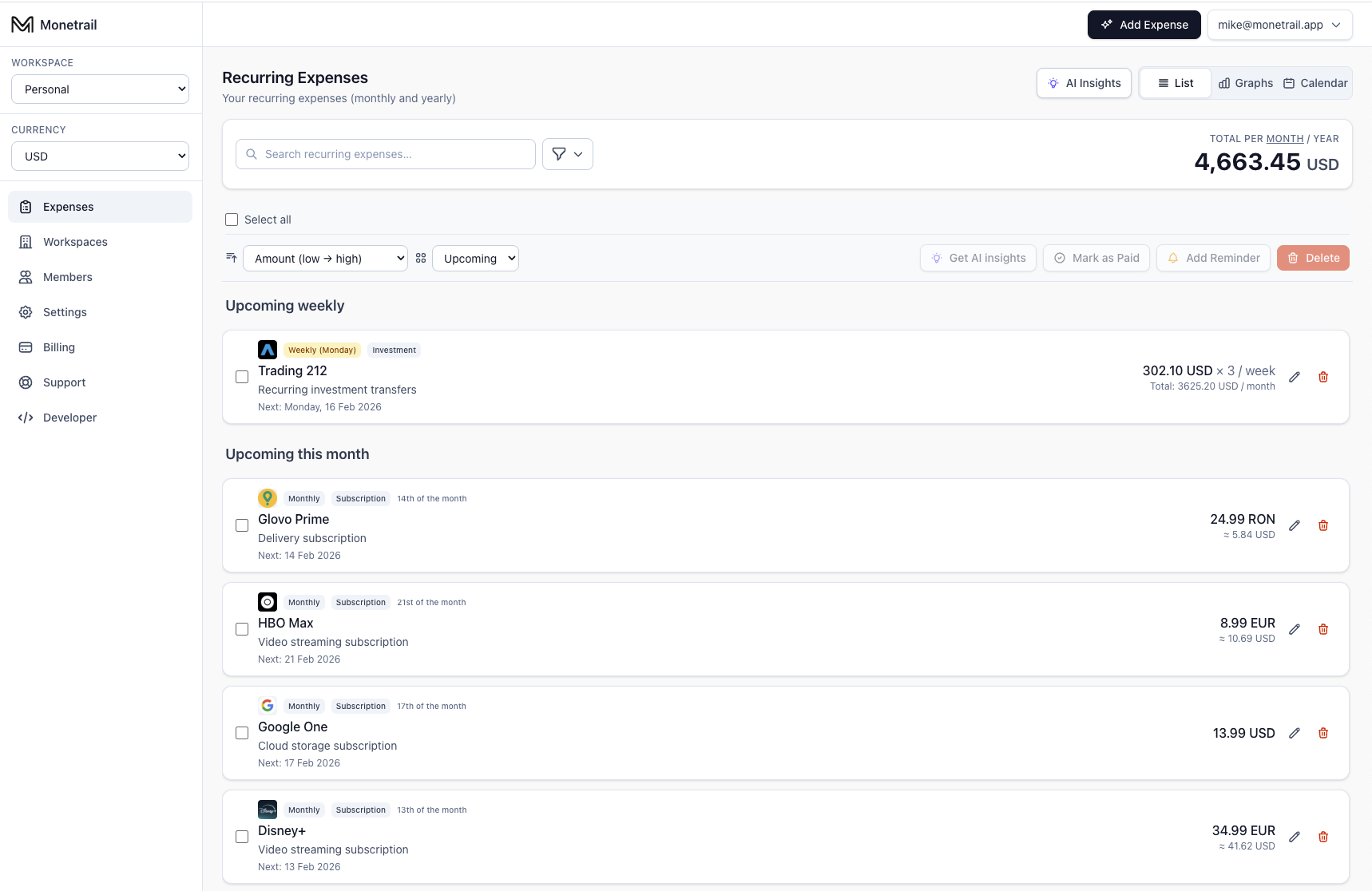Screen dimensions: 1372x891
Task: Expand the USD currency selector
Action: (100, 156)
